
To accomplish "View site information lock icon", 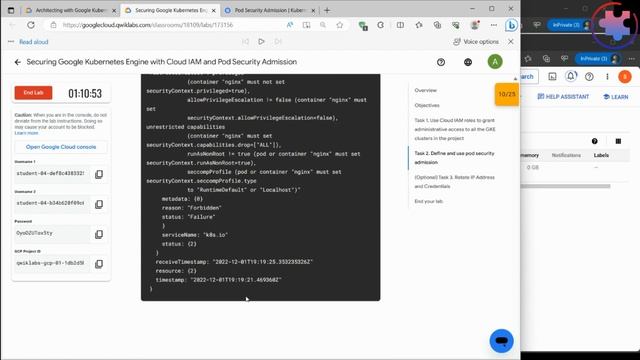I will [x=53, y=25].
